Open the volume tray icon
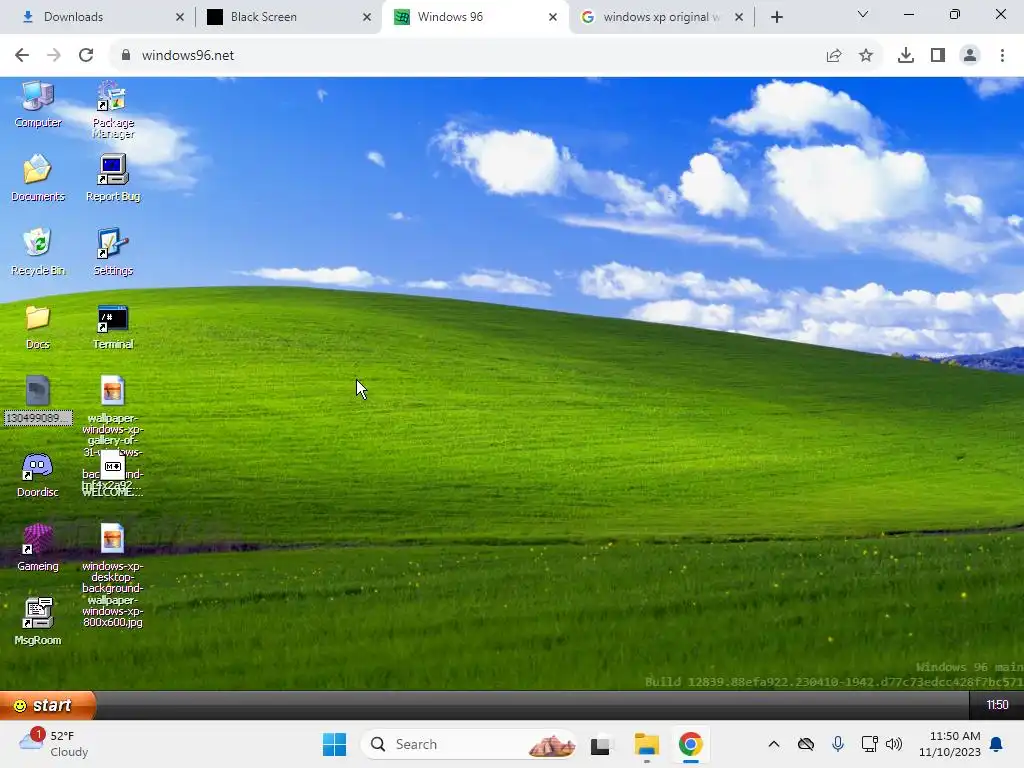 tap(894, 744)
